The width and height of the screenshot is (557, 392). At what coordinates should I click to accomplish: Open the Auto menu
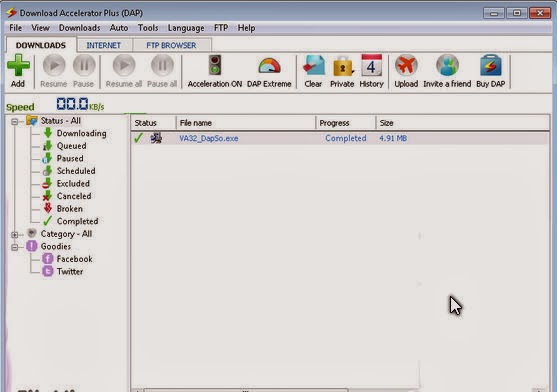pyautogui.click(x=119, y=28)
